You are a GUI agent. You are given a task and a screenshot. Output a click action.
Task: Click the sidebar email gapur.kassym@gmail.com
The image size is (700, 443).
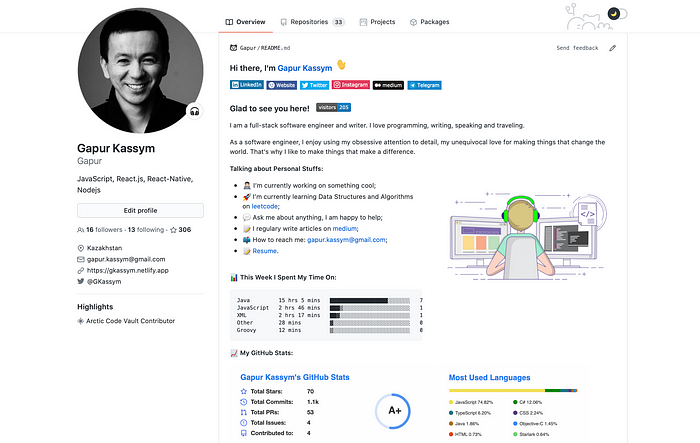pyautogui.click(x=126, y=259)
